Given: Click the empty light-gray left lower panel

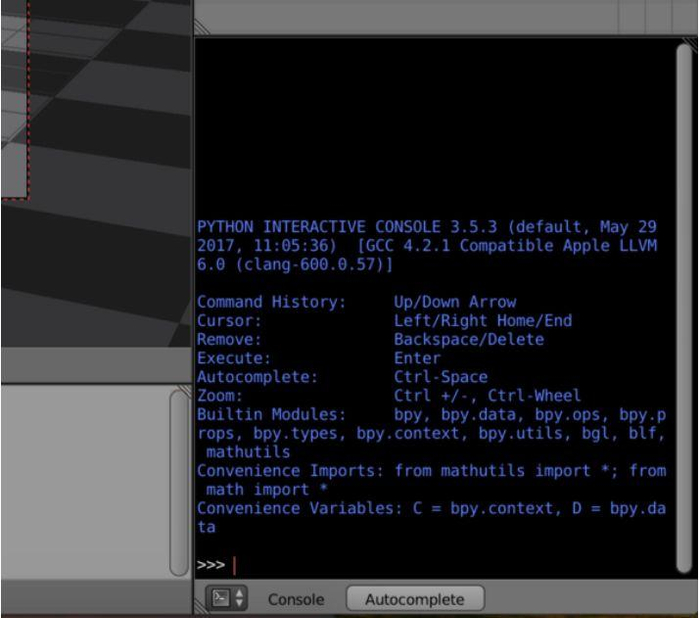Looking at the screenshot, I should point(85,482).
